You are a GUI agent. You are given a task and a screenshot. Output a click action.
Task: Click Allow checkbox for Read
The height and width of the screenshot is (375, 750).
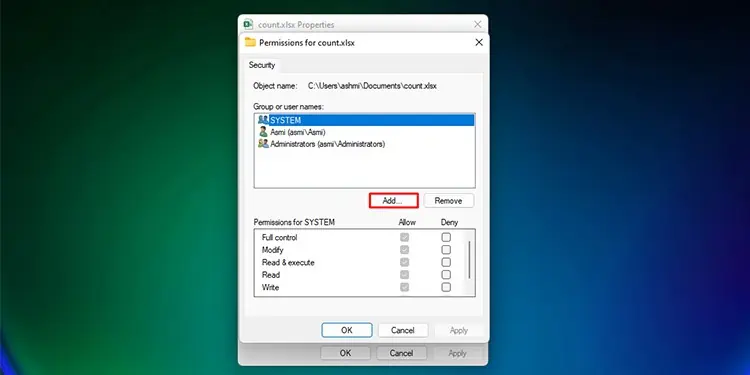click(x=405, y=275)
